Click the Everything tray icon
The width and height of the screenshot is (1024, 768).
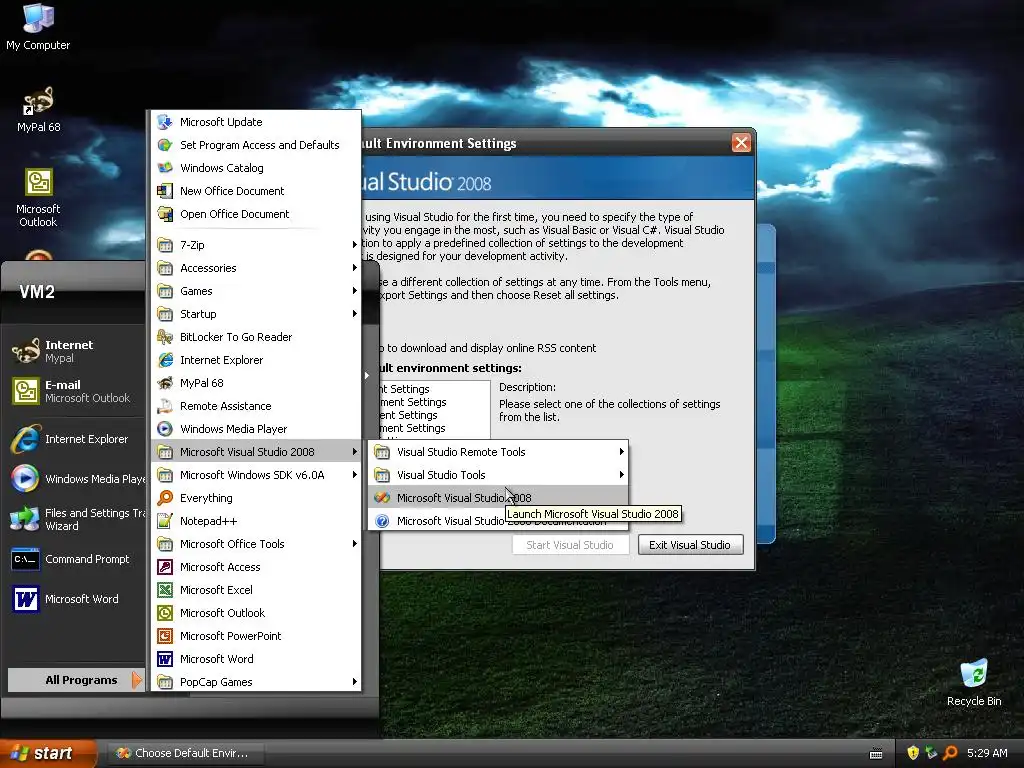pos(950,753)
